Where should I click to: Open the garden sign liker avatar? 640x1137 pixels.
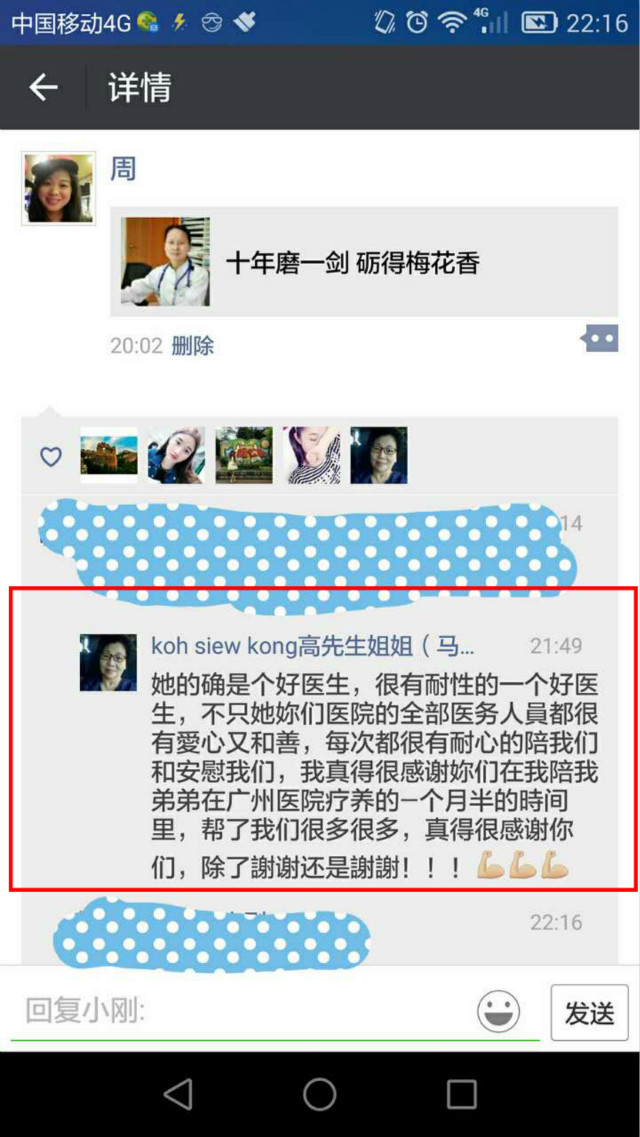click(244, 455)
